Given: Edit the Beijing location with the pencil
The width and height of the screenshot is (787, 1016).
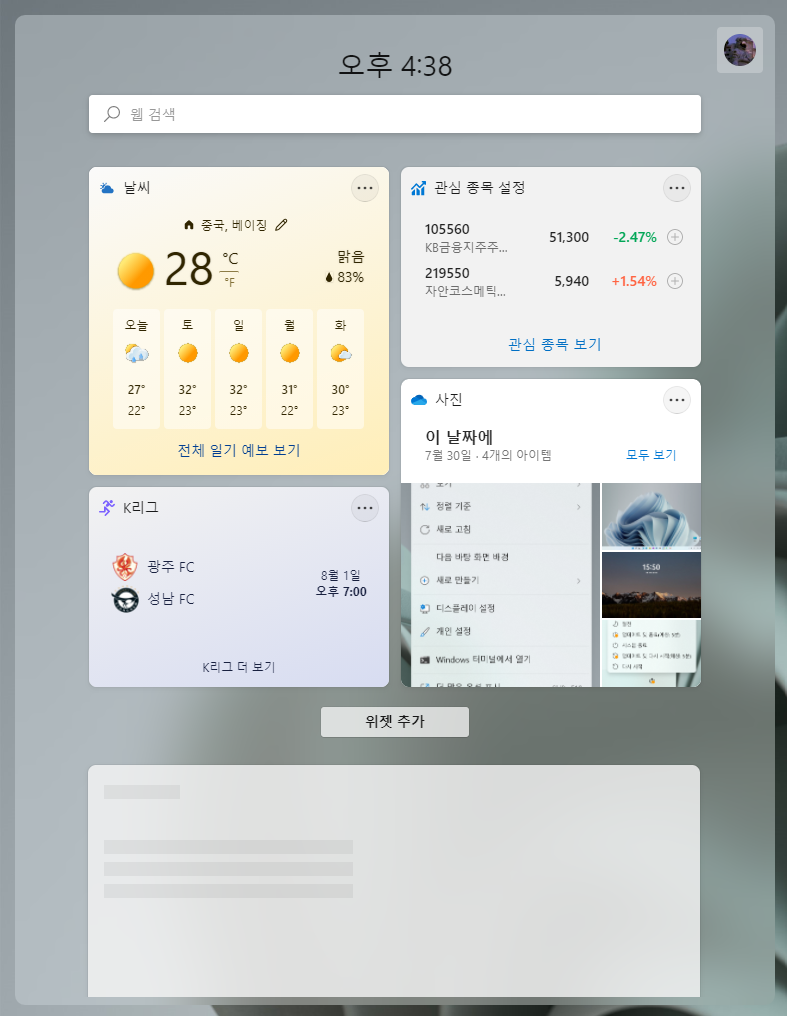Looking at the screenshot, I should click(x=281, y=225).
